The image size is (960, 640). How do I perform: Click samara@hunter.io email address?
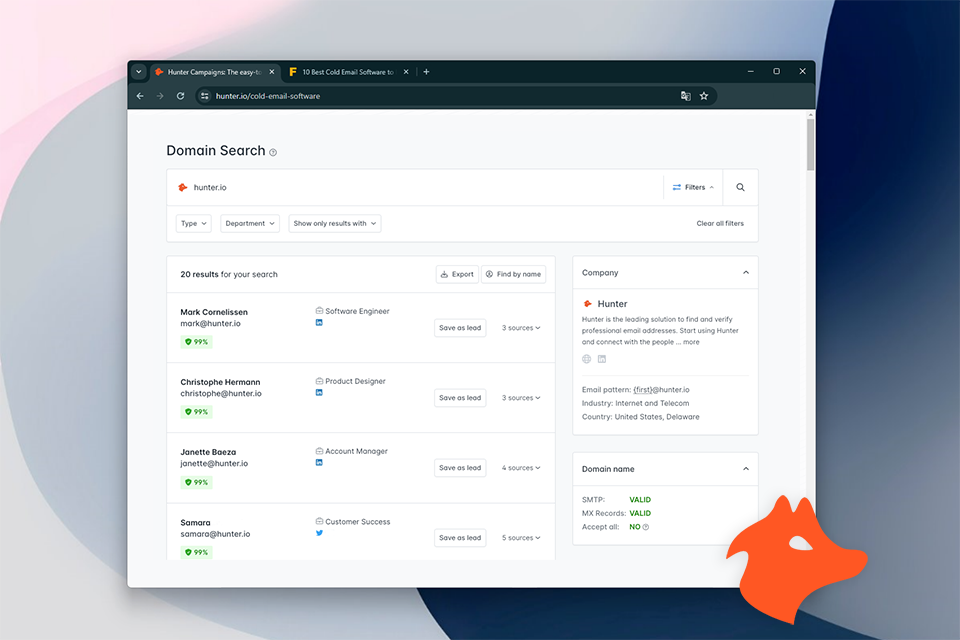click(216, 534)
